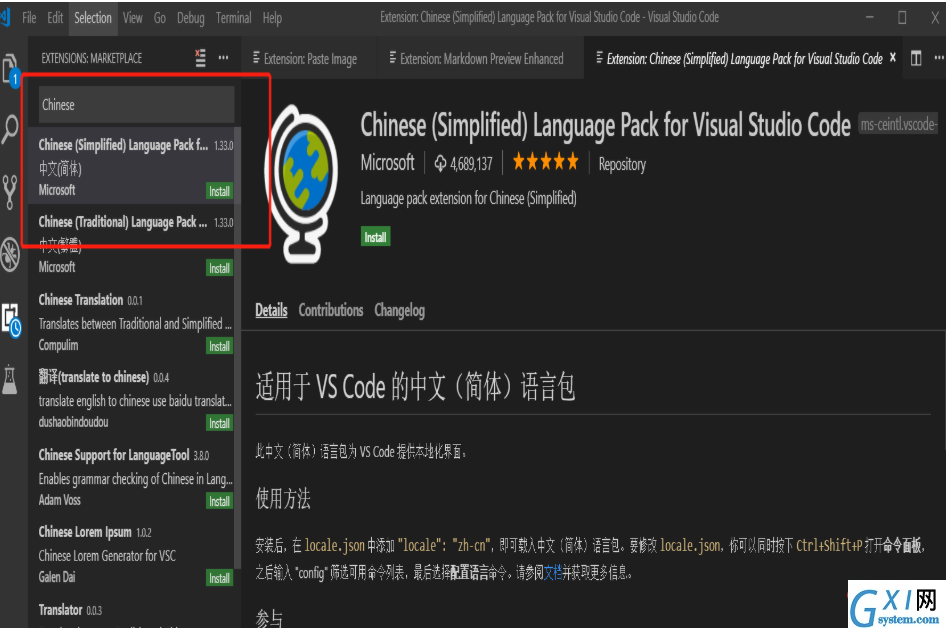Open the blue 文档 documentation link
This screenshot has width=946, height=628.
coord(553,572)
